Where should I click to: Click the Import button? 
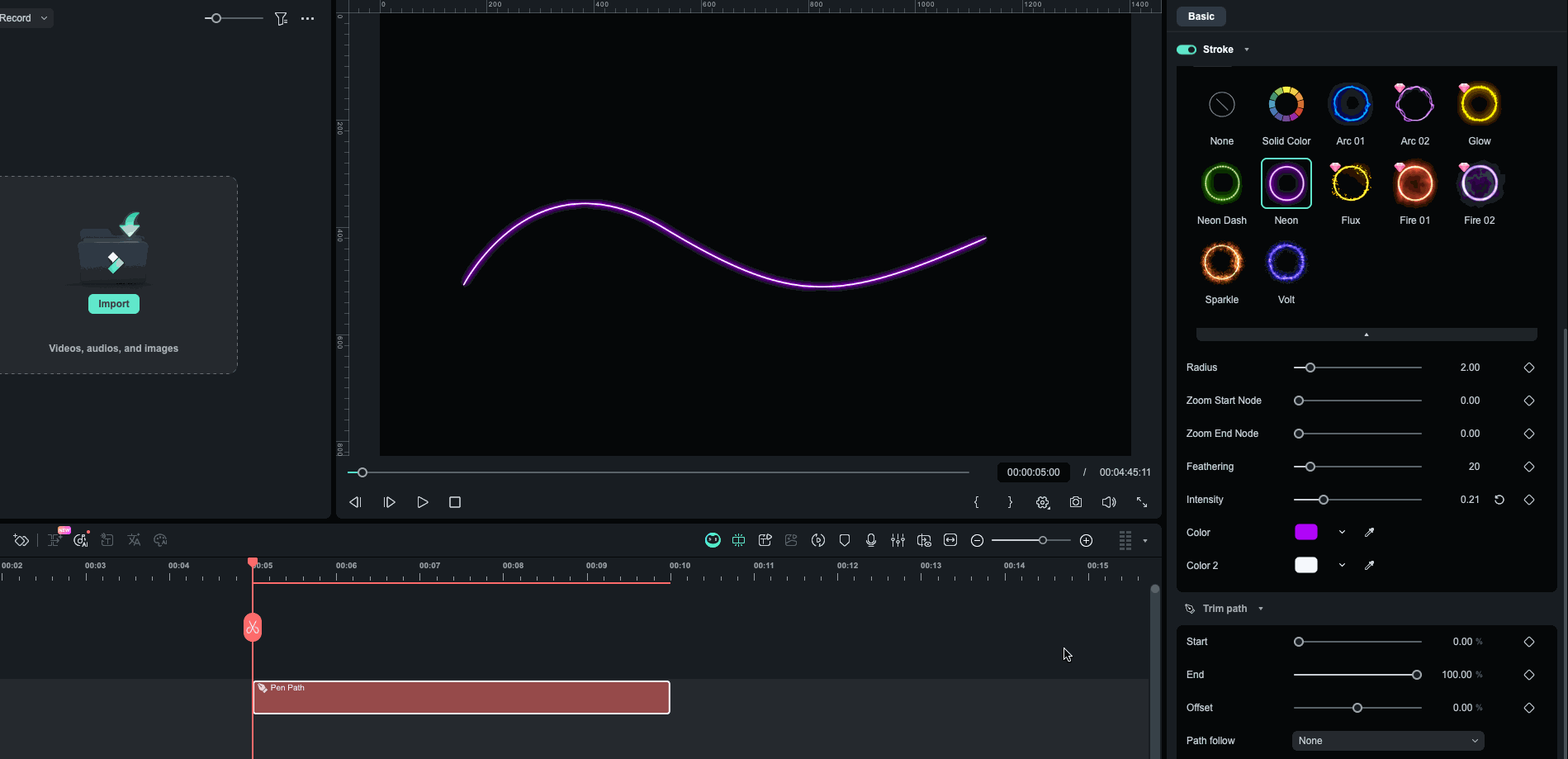pyautogui.click(x=113, y=303)
